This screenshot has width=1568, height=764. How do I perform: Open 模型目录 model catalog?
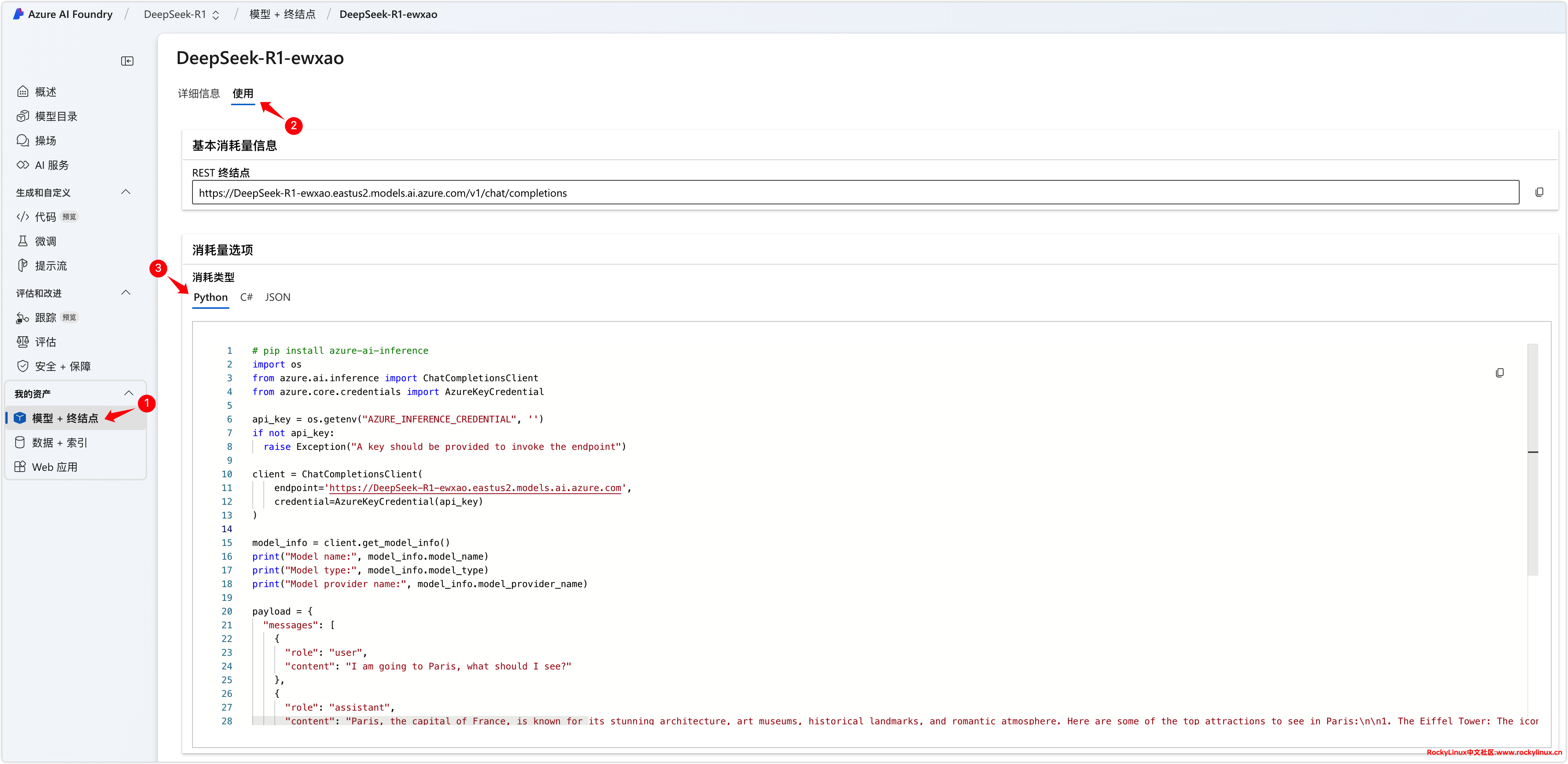pyautogui.click(x=55, y=116)
